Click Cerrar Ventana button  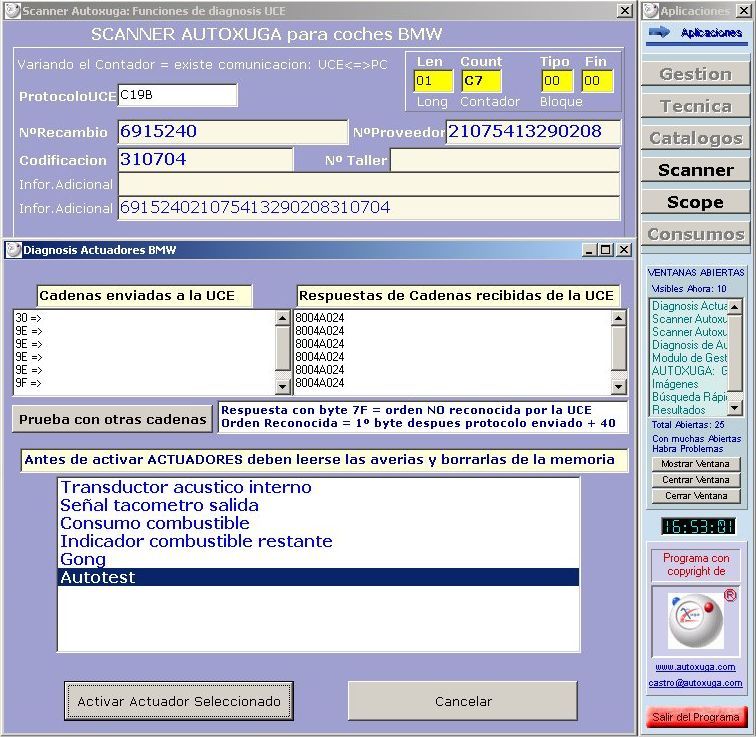696,496
